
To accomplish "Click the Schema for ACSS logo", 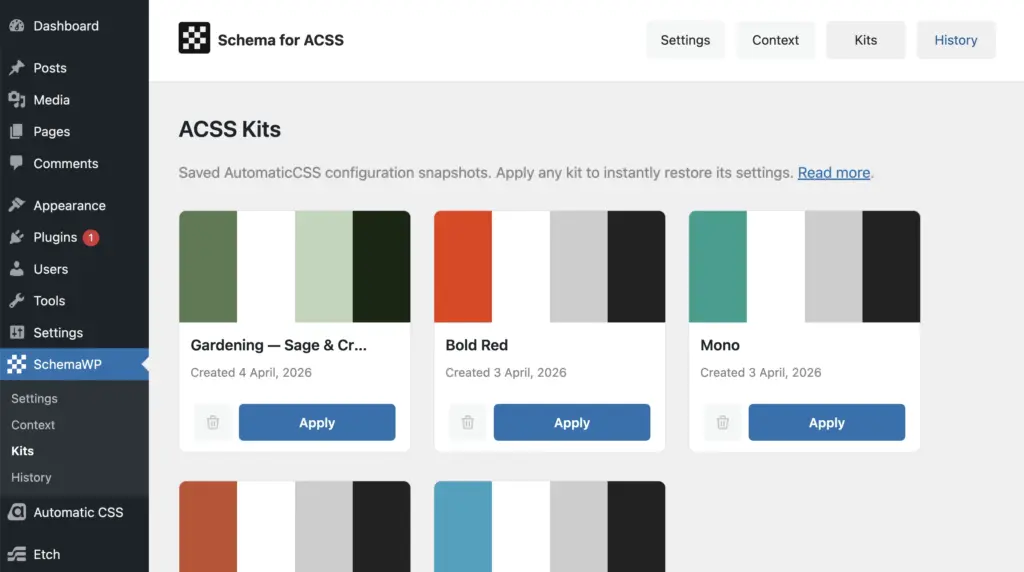I will click(194, 38).
